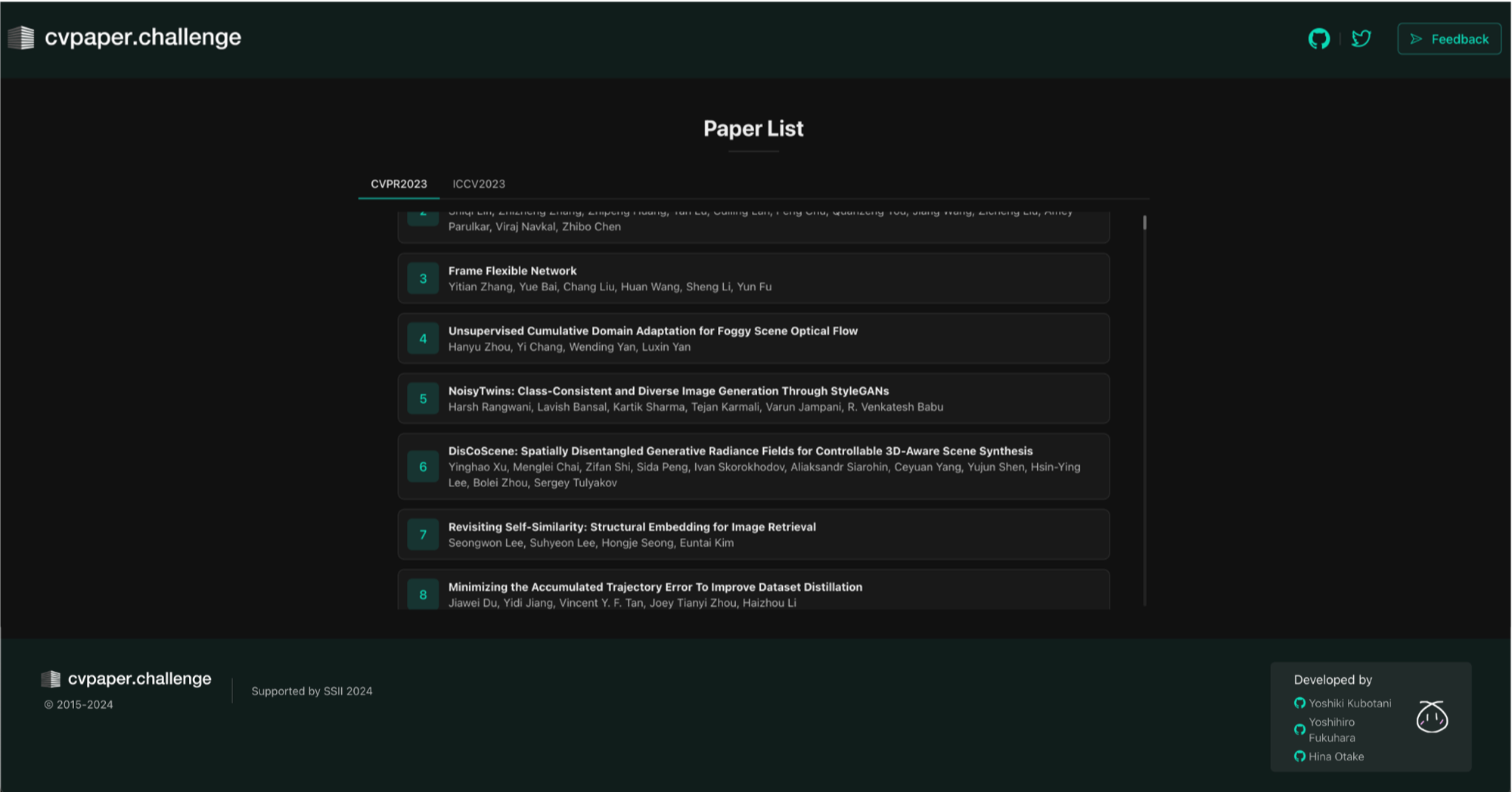Switch to the CVPR2023 tab

pyautogui.click(x=399, y=184)
